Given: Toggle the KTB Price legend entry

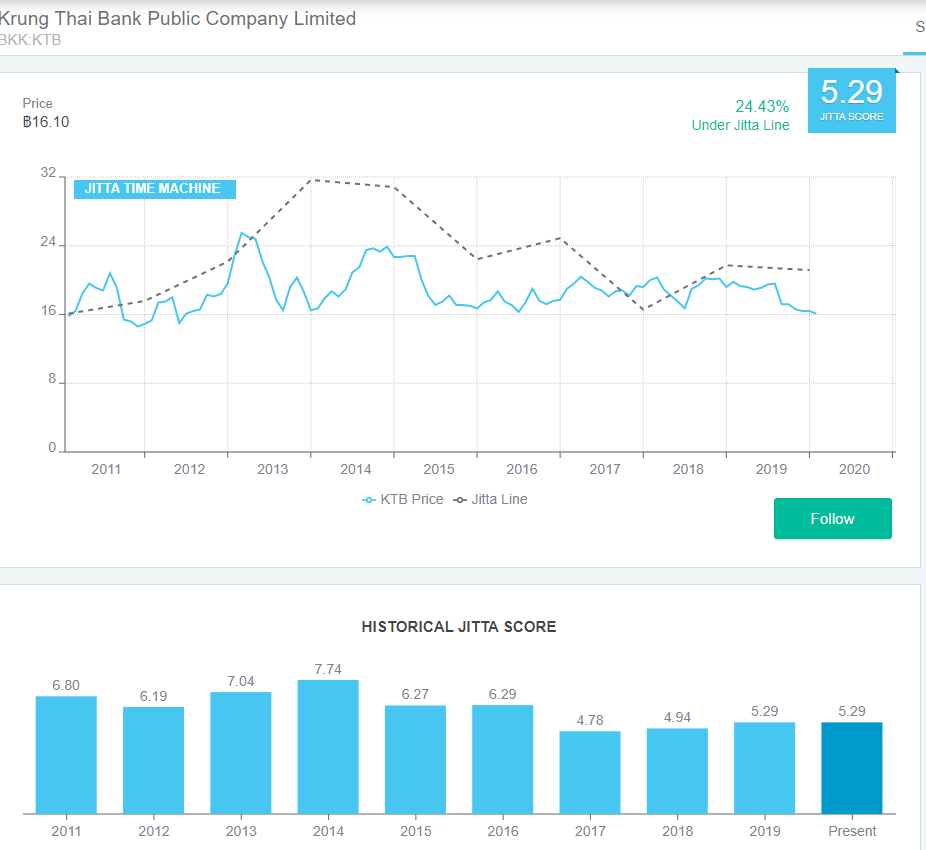Looking at the screenshot, I should click(x=403, y=500).
